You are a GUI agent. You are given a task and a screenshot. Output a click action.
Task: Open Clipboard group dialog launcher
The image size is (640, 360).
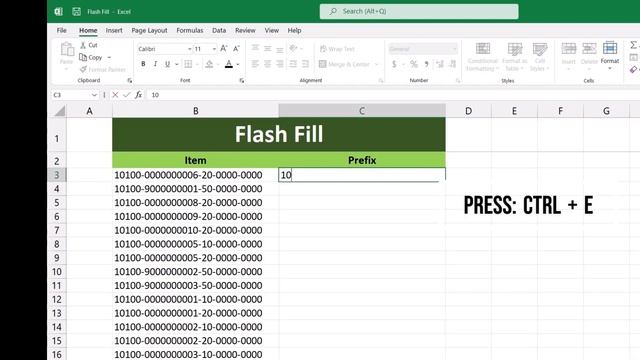[x=130, y=81]
